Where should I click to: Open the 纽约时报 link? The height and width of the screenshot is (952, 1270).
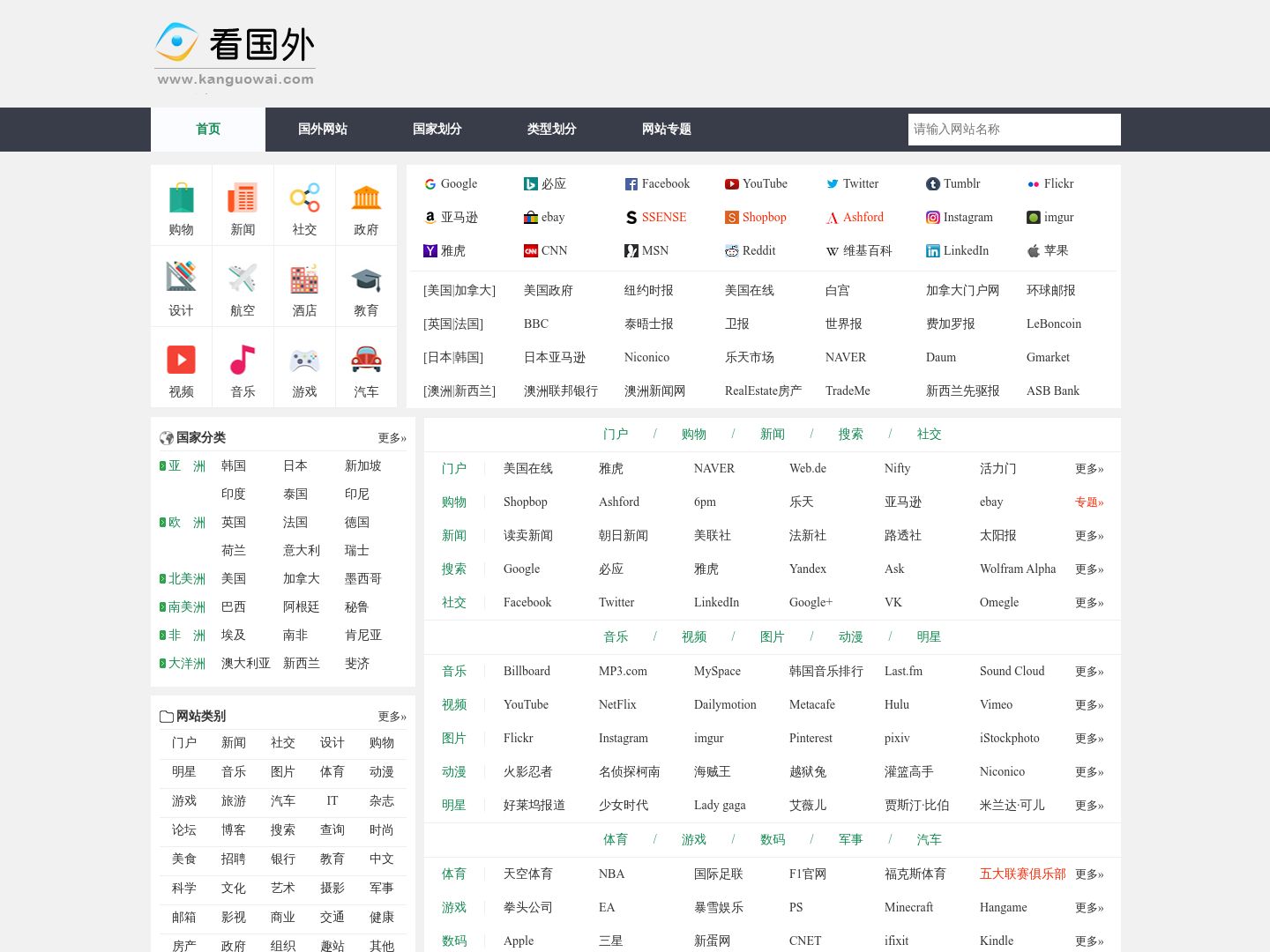[x=649, y=291]
